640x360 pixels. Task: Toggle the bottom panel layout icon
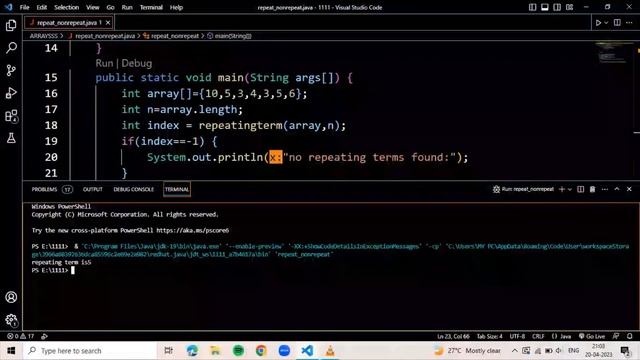(544, 7)
